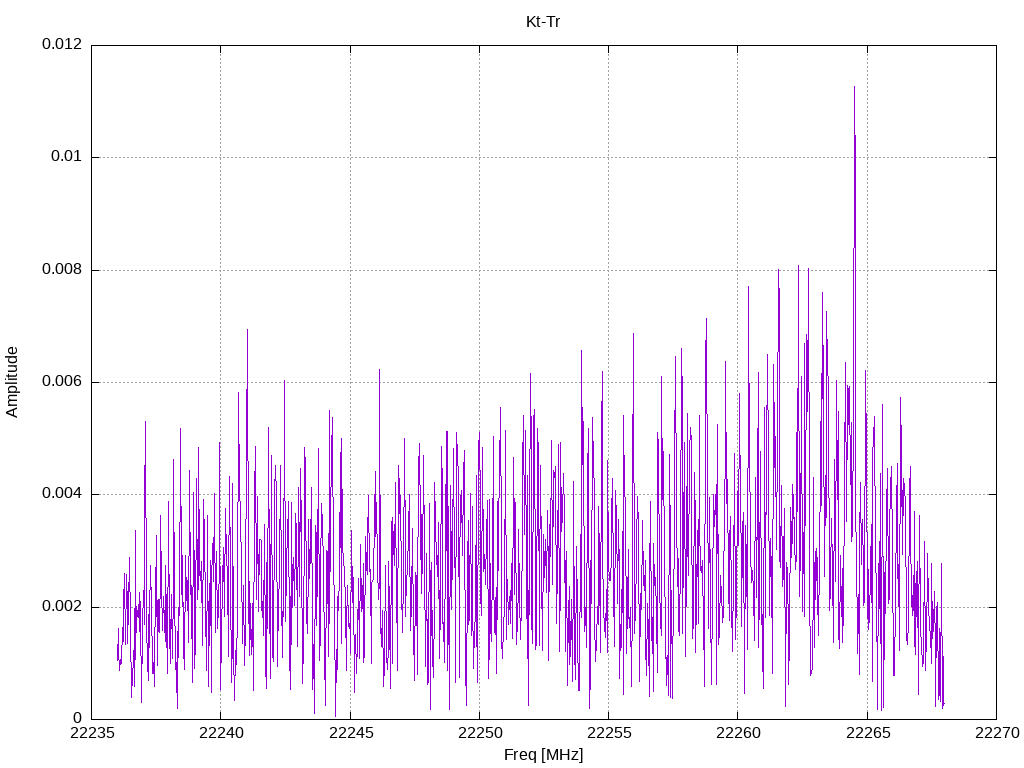Click y-axis tick label 0.006
This screenshot has height=768, width=1024.
(x=62, y=381)
